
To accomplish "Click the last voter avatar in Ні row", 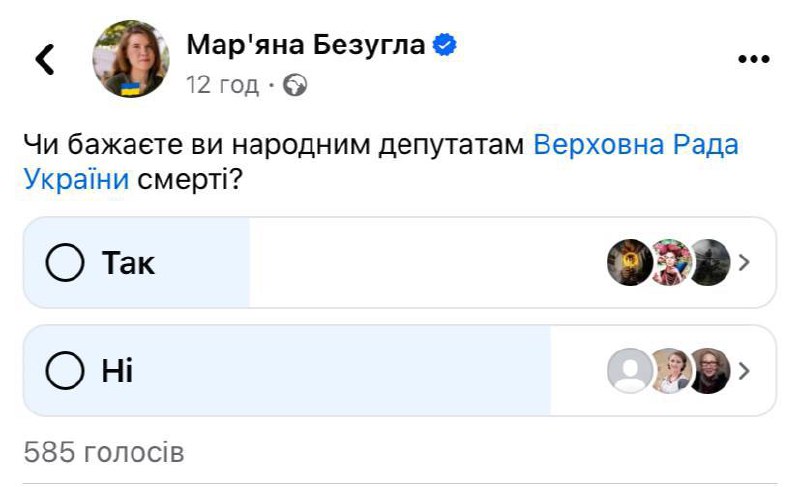I will click(x=708, y=371).
